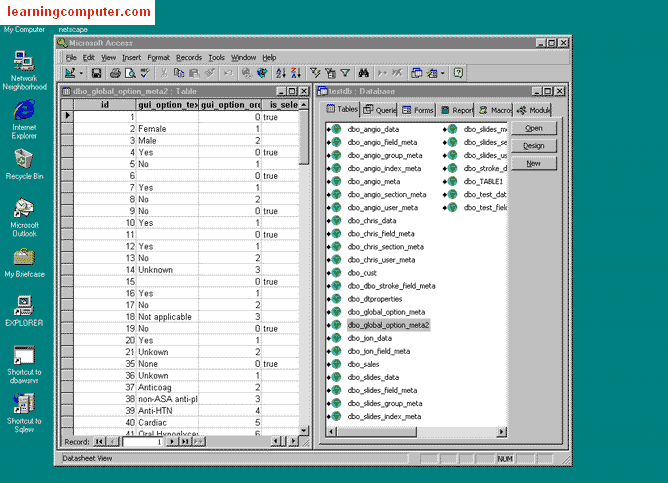Click the datasheet vertical scrollbar thumb
The height and width of the screenshot is (483, 668).
[x=304, y=137]
